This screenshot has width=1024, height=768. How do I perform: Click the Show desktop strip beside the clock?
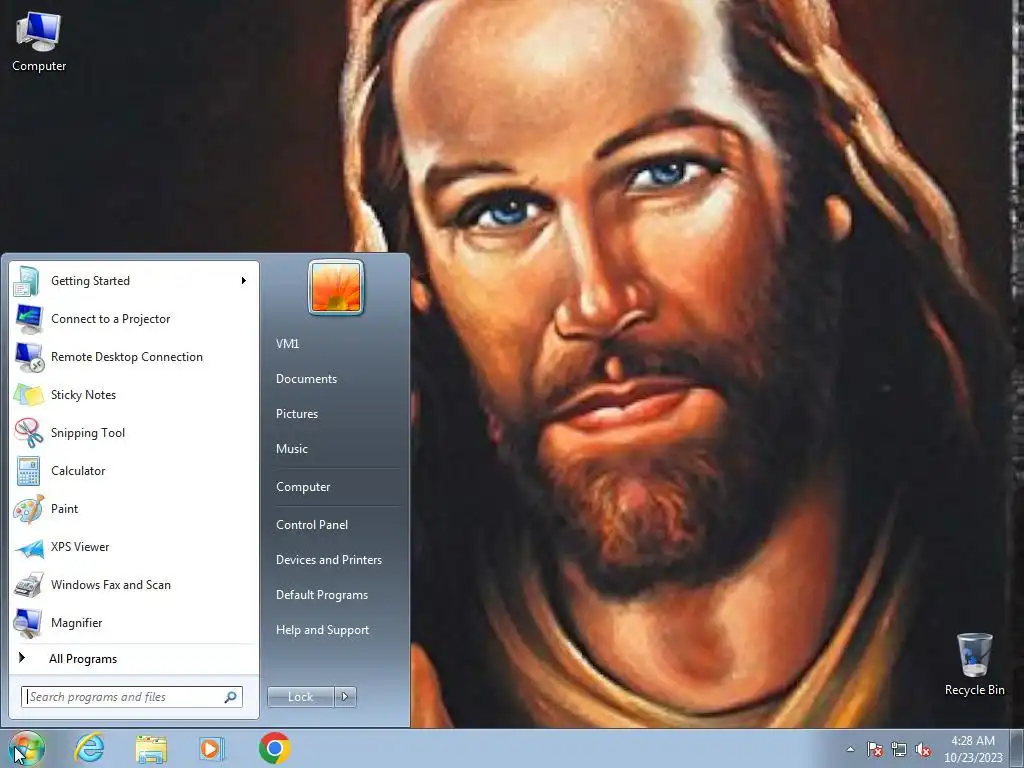pos(1017,748)
